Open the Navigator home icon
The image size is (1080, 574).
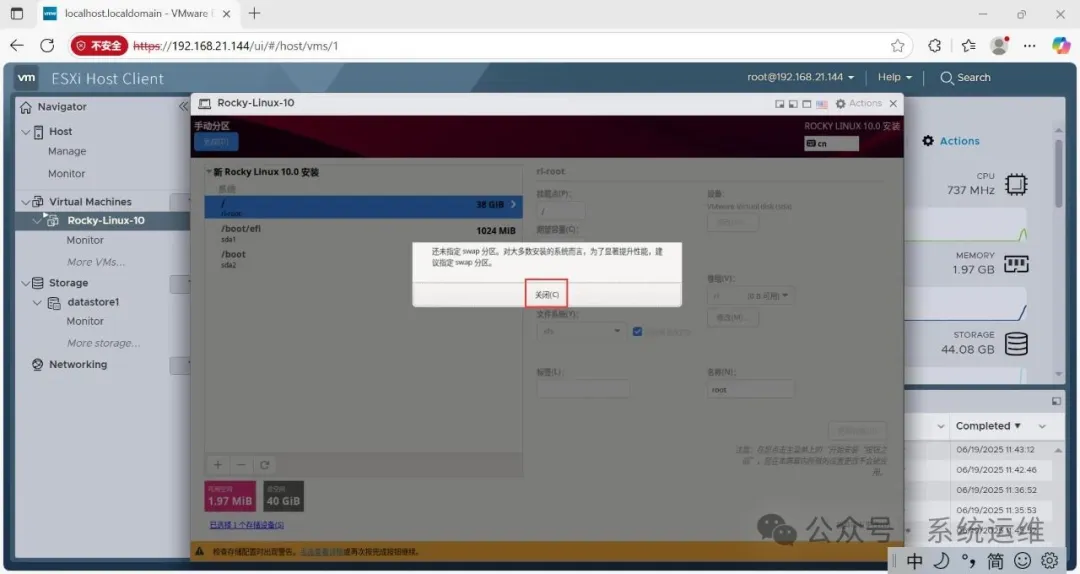coord(26,107)
